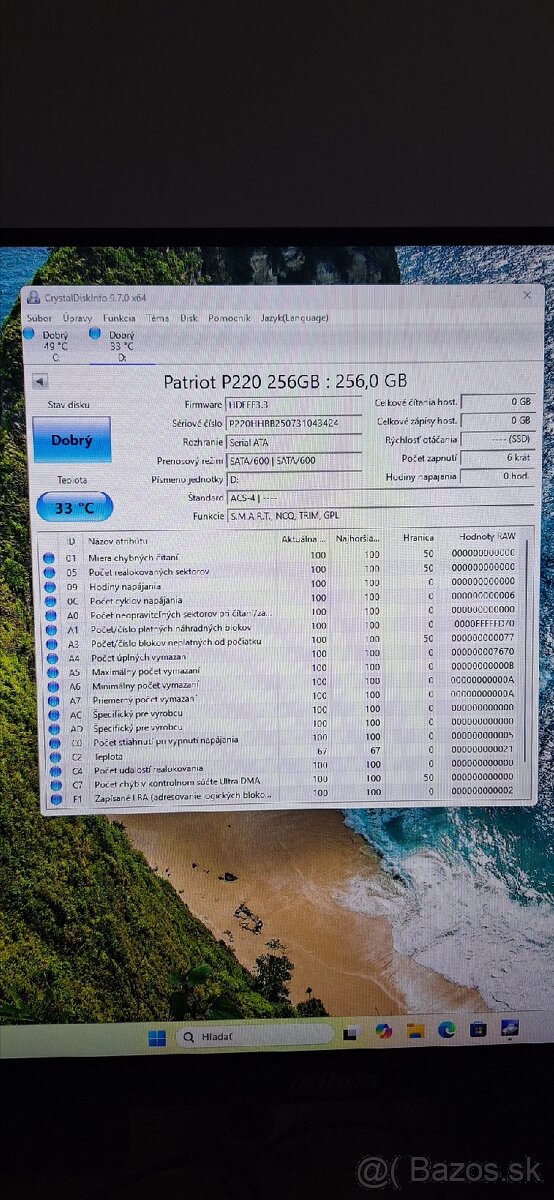Click RAW value 000000007670

point(483,650)
